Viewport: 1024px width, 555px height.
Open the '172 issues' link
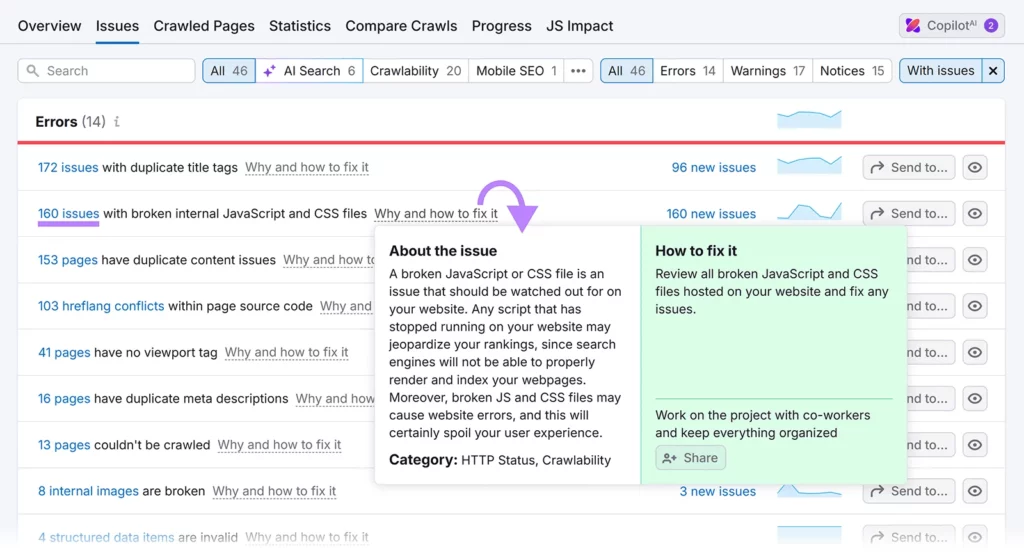[x=68, y=168]
